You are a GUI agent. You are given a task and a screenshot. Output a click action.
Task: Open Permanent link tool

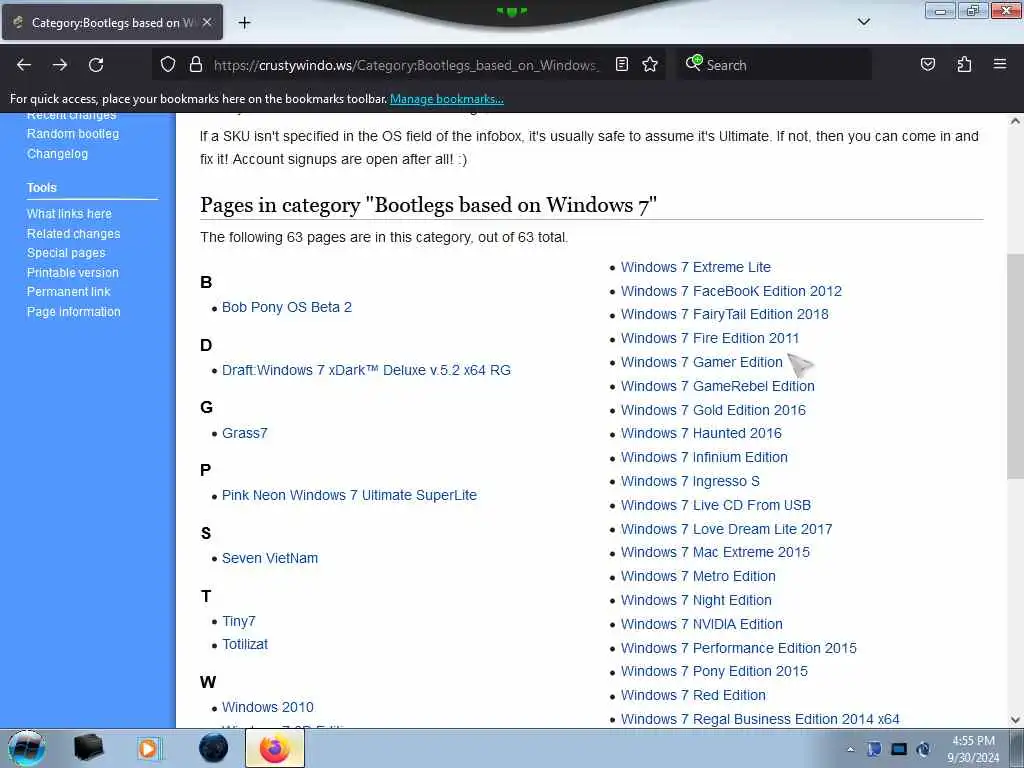tap(69, 292)
